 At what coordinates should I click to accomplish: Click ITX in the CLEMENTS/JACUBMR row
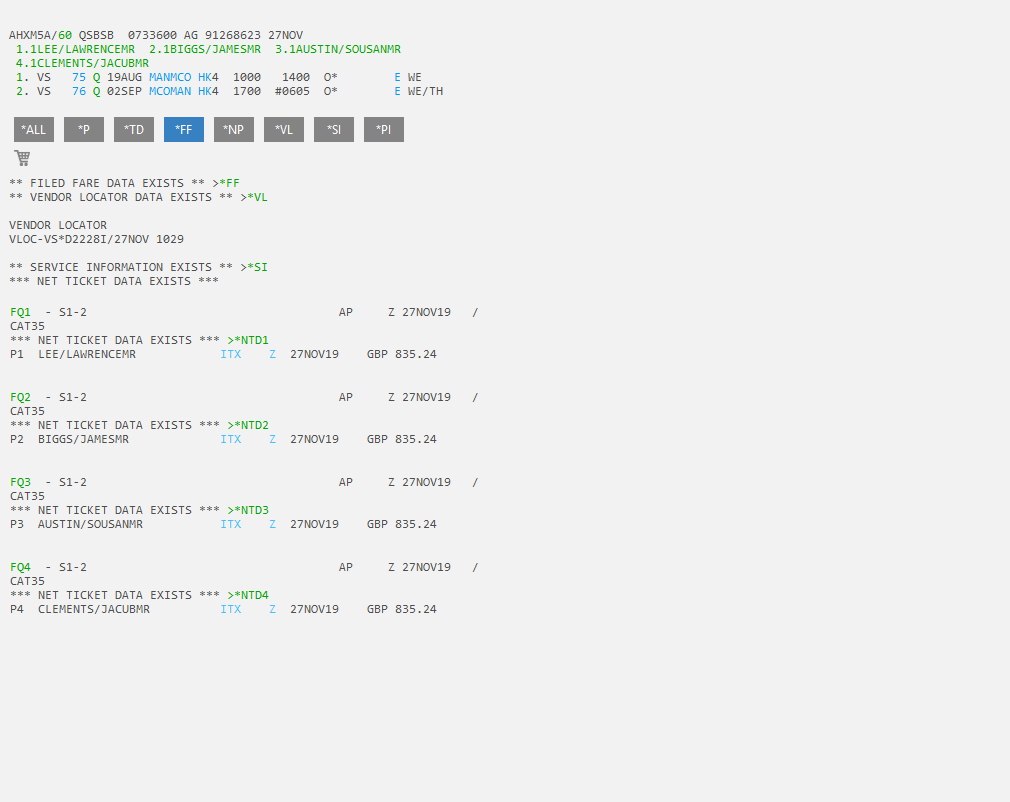click(231, 609)
